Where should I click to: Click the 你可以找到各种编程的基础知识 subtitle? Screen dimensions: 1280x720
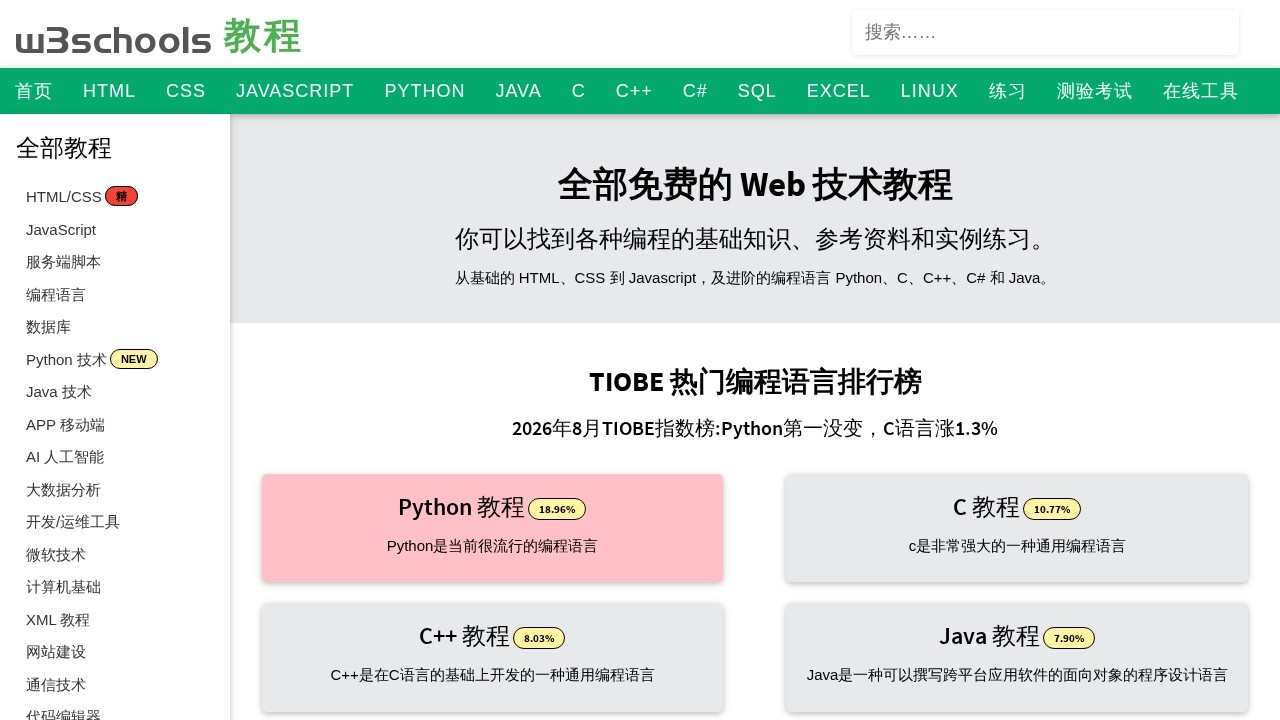[755, 239]
